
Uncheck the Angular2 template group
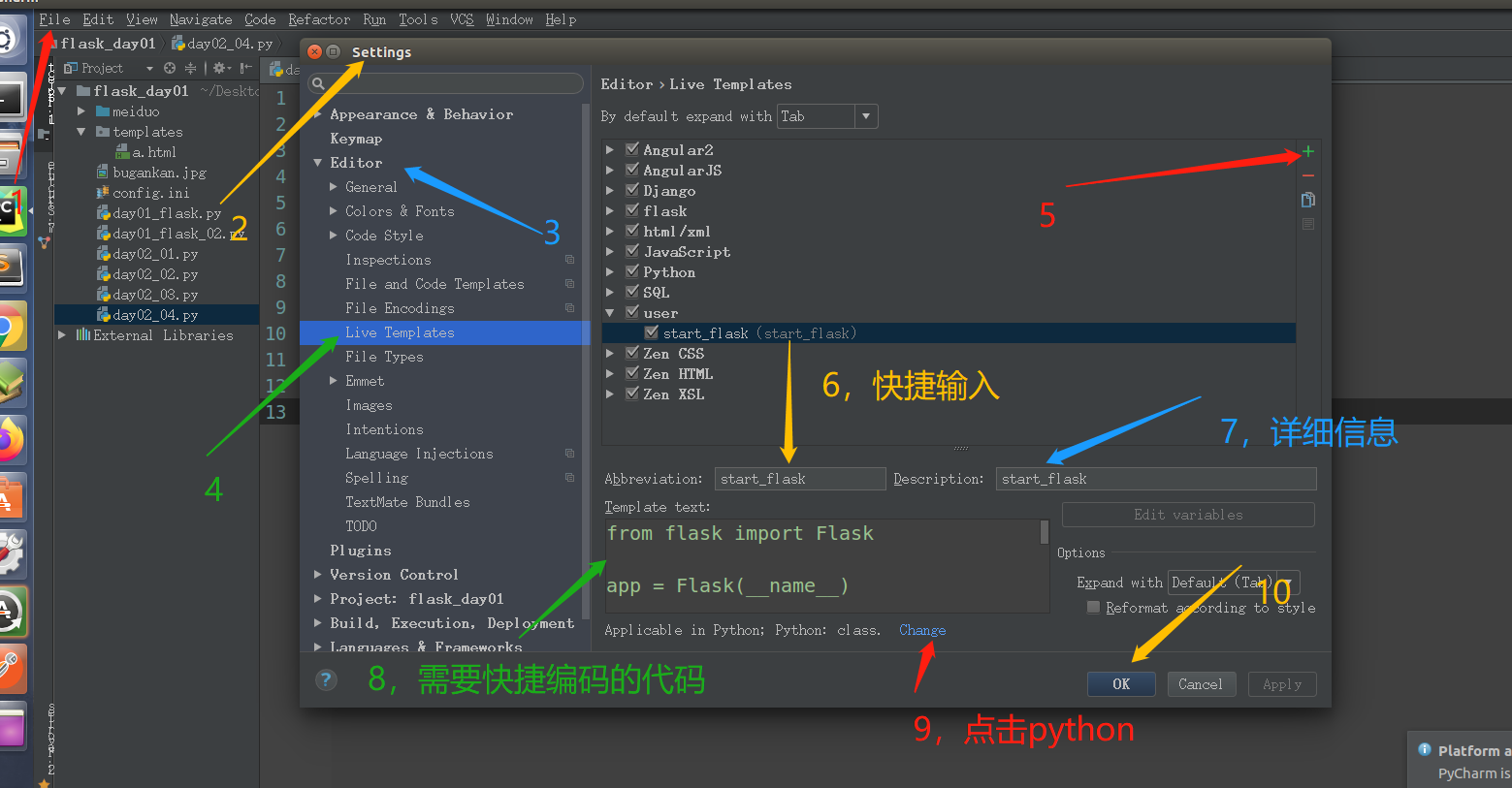[632, 149]
